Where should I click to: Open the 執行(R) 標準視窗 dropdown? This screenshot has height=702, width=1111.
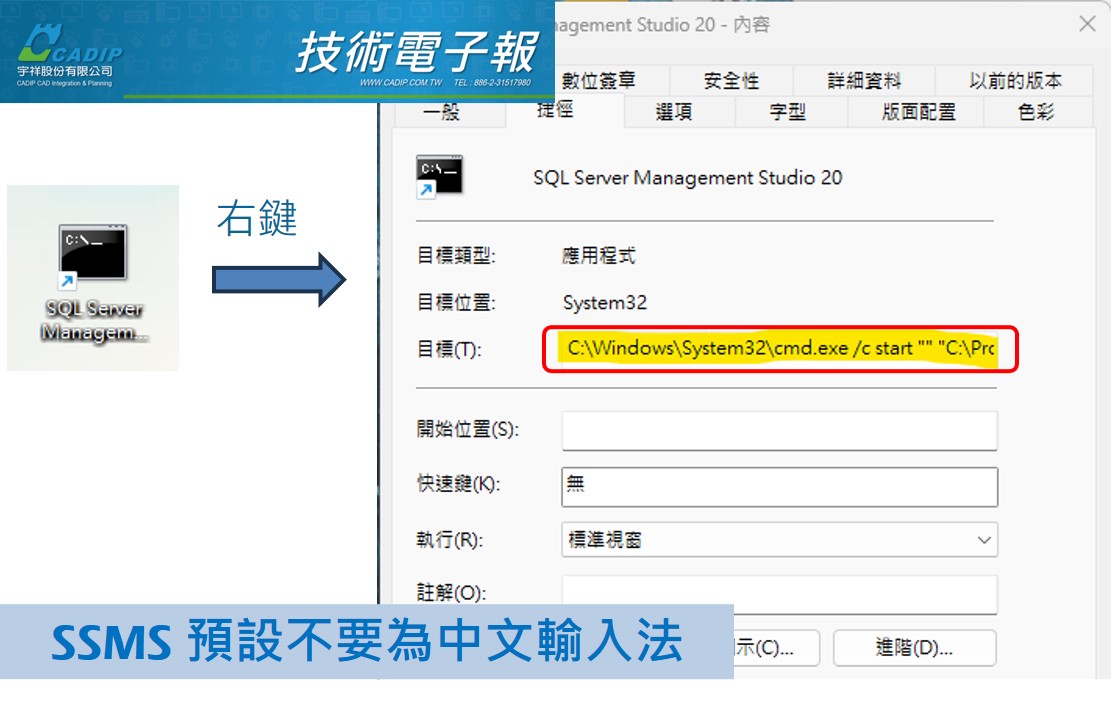point(779,540)
